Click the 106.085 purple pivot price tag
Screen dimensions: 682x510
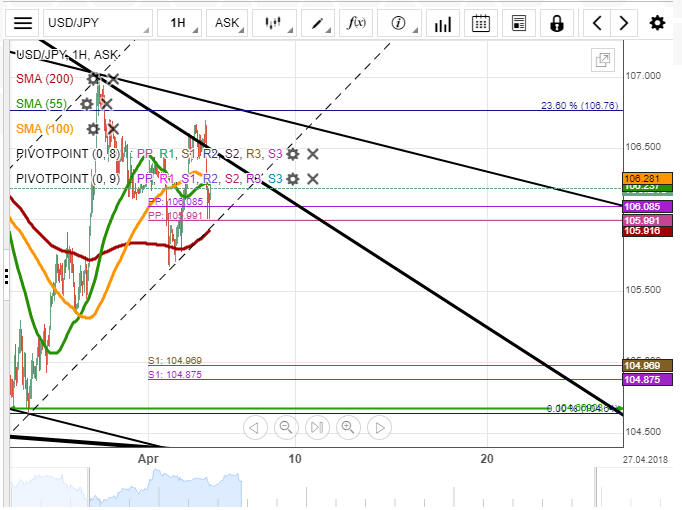[648, 207]
